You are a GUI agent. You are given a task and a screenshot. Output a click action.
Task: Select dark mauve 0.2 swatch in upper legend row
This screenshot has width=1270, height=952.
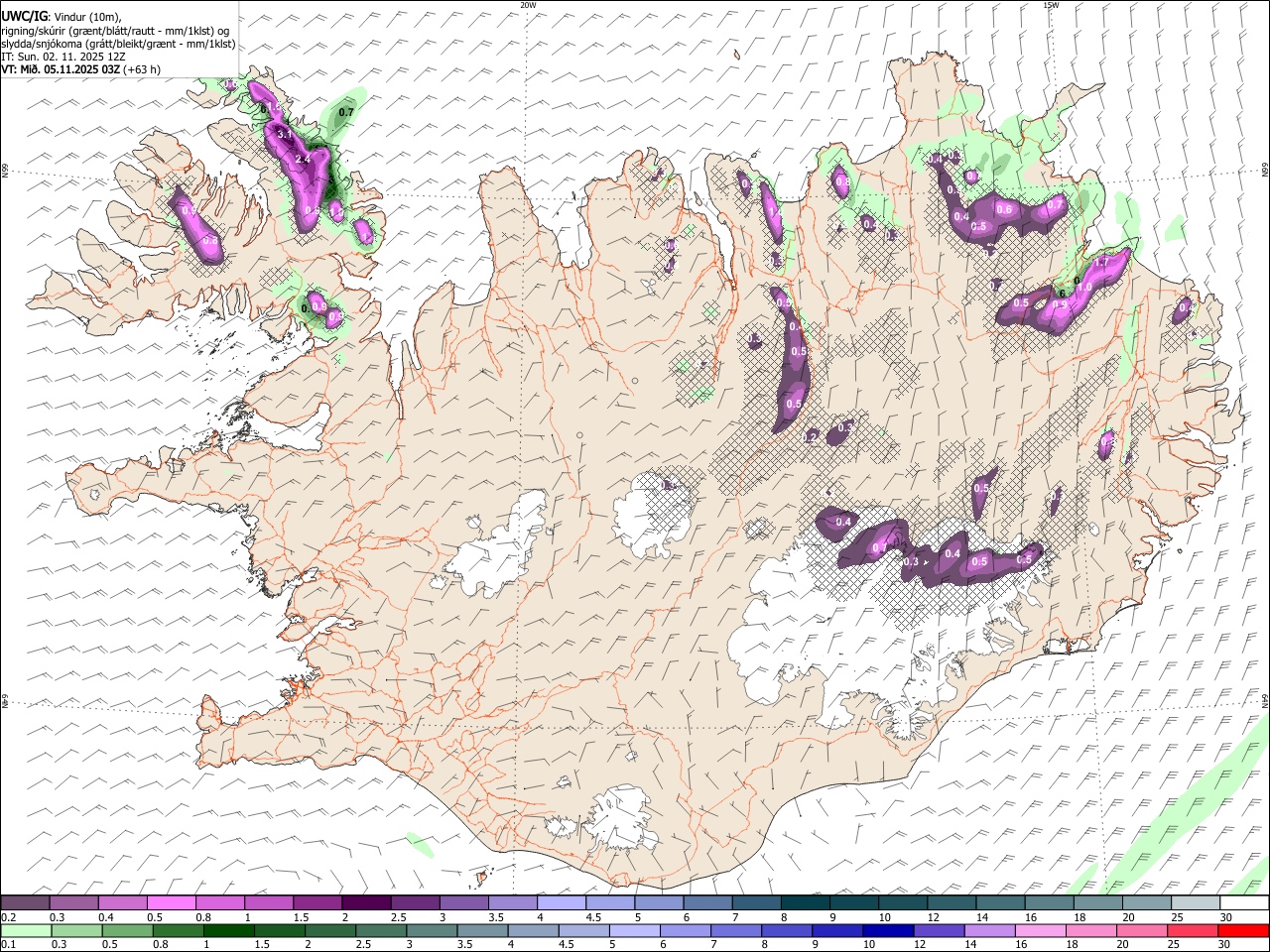click(x=25, y=902)
